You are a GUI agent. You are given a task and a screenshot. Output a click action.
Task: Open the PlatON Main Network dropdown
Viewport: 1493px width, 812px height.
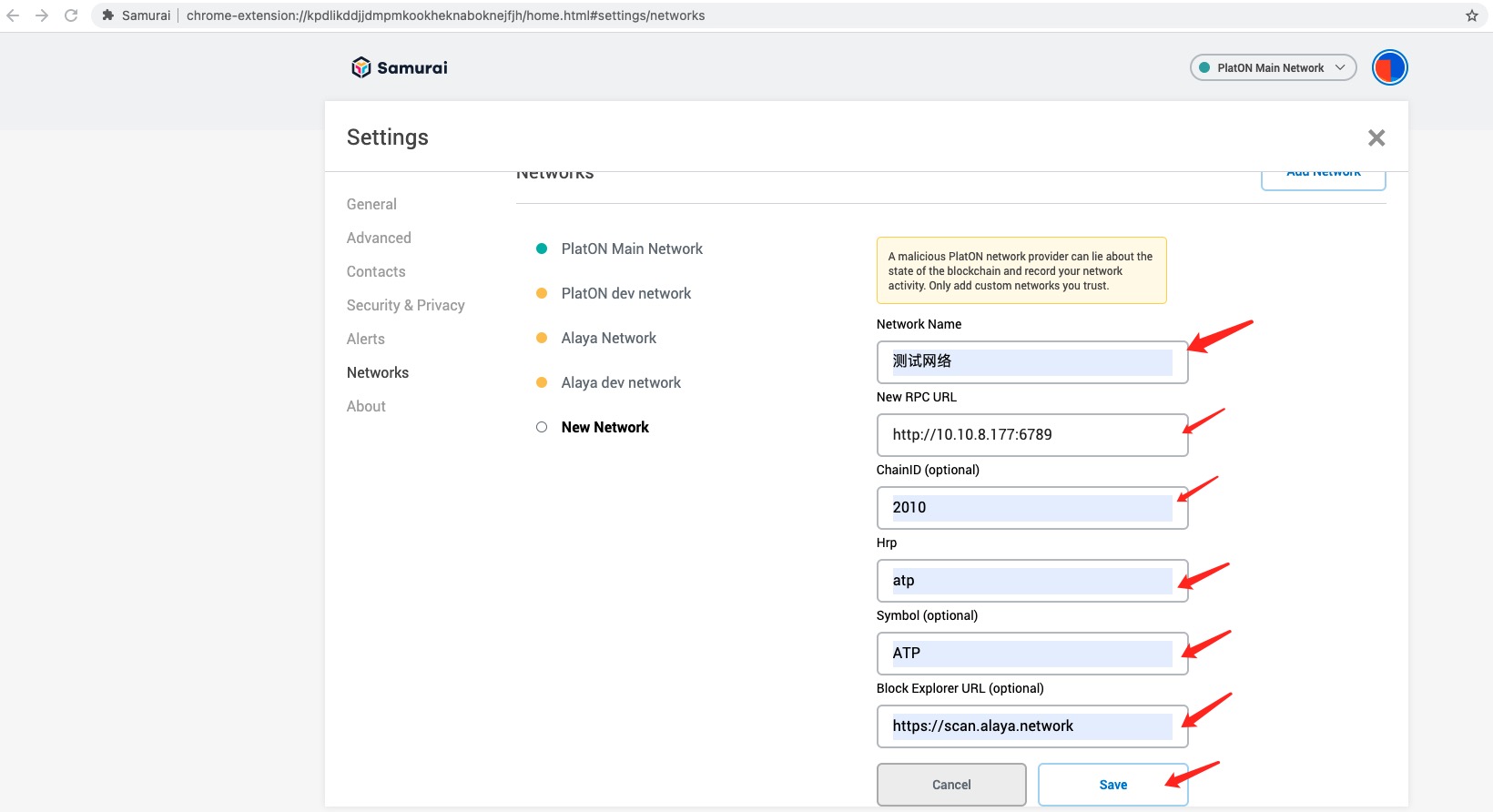click(x=1272, y=67)
